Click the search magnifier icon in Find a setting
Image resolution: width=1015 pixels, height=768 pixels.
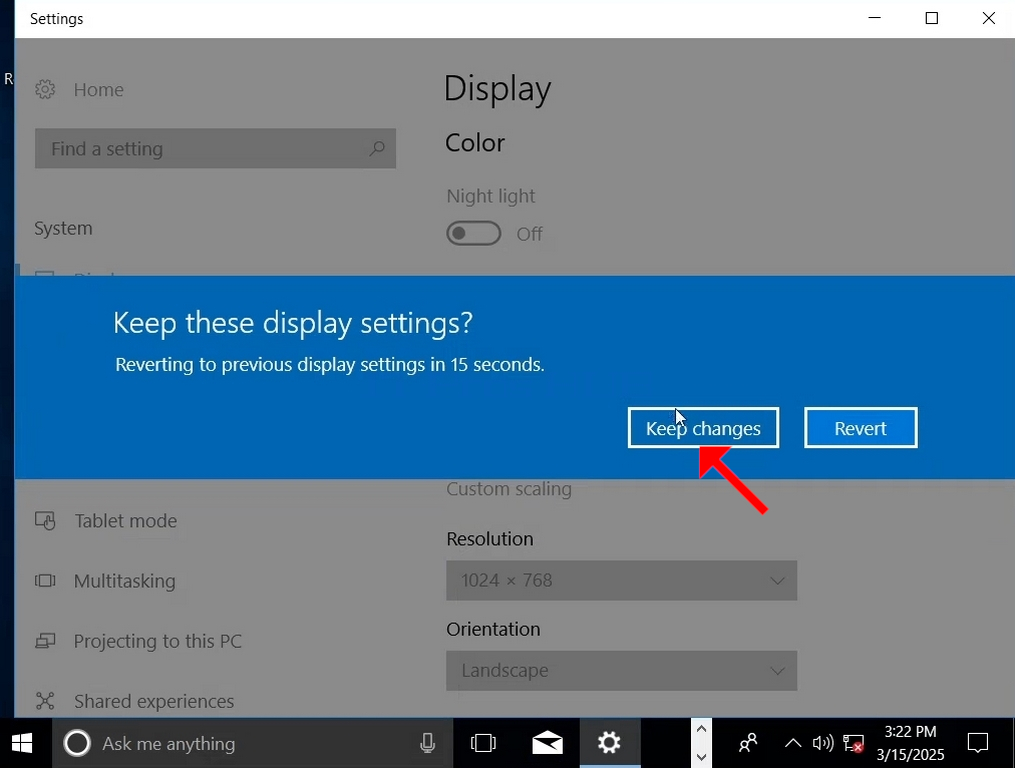tap(377, 149)
